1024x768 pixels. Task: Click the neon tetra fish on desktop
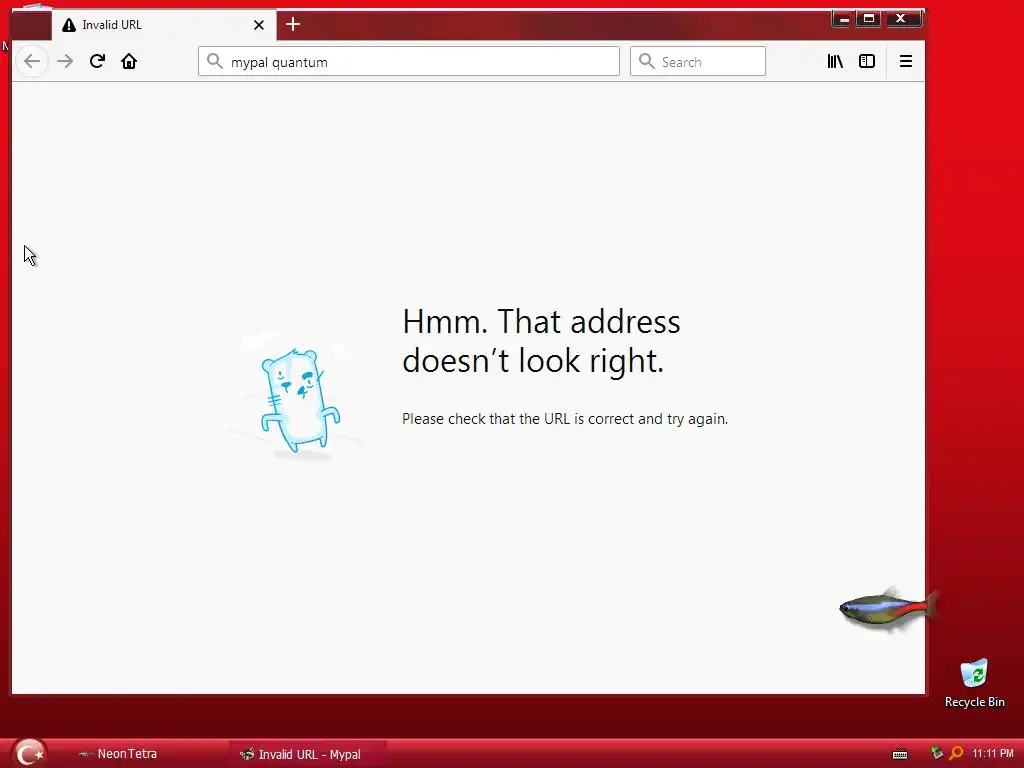tap(889, 609)
